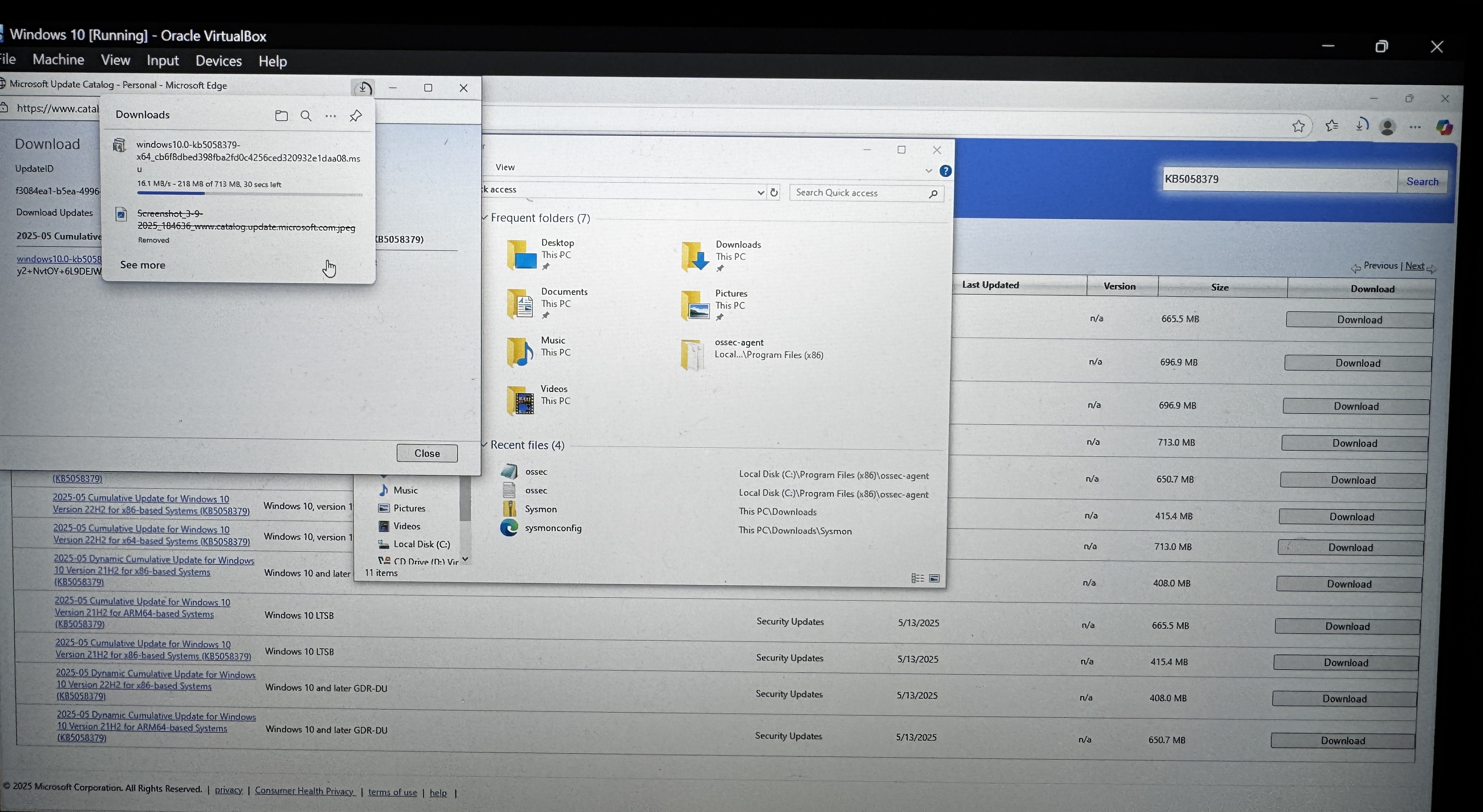Sort by the Last Updated column header
1483x812 pixels.
[990, 285]
